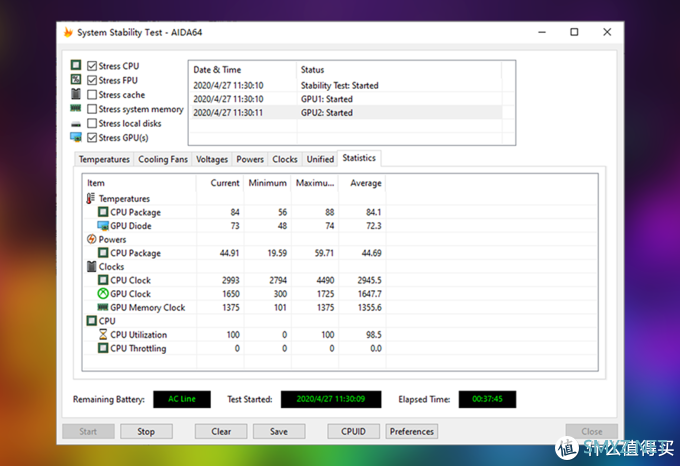The height and width of the screenshot is (466, 680).
Task: Click the Elapsed Time value 00:37:45
Action: pos(487,399)
